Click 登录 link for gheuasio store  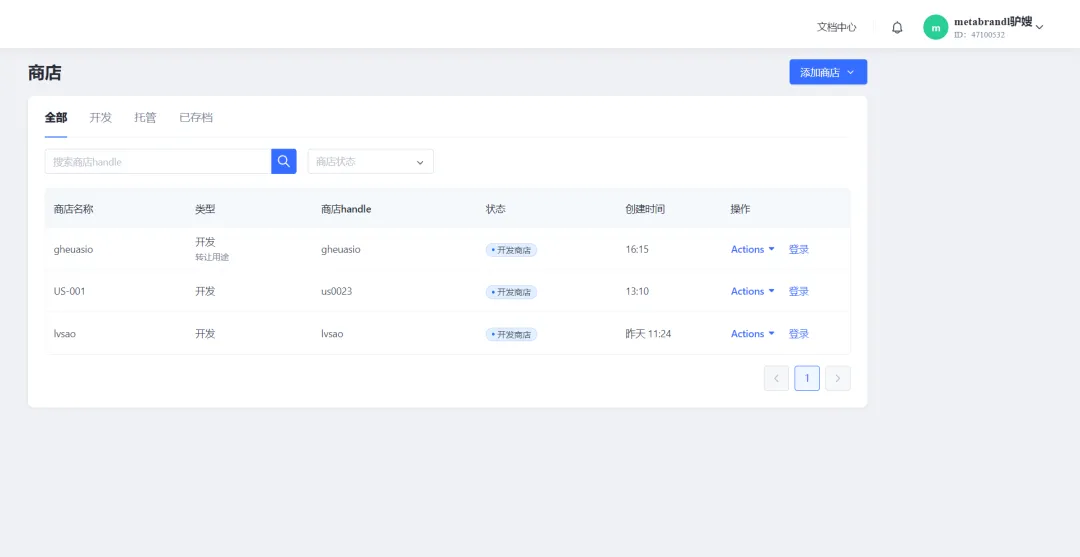tap(799, 250)
